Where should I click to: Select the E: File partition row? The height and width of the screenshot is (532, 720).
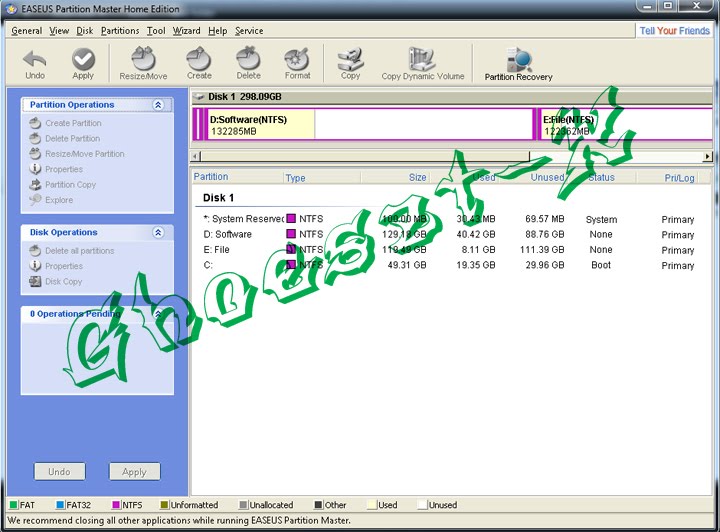click(x=449, y=250)
